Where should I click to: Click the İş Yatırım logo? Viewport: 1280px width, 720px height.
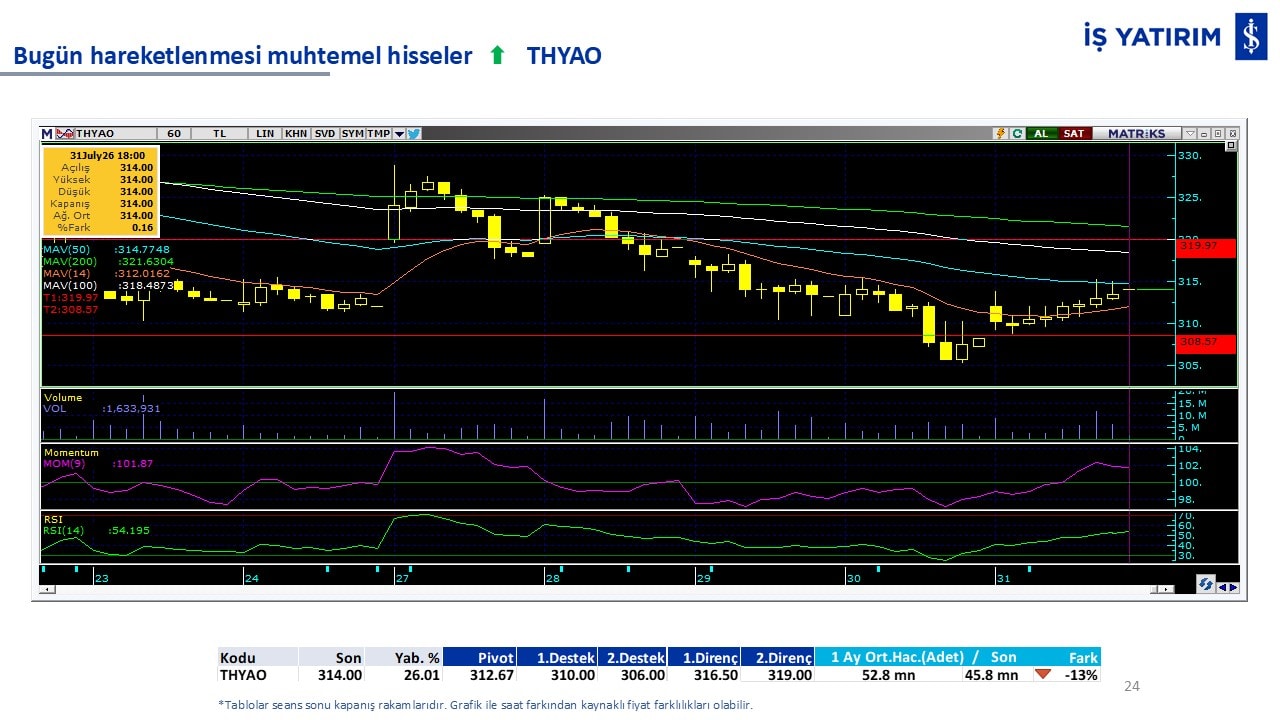click(x=1175, y=37)
